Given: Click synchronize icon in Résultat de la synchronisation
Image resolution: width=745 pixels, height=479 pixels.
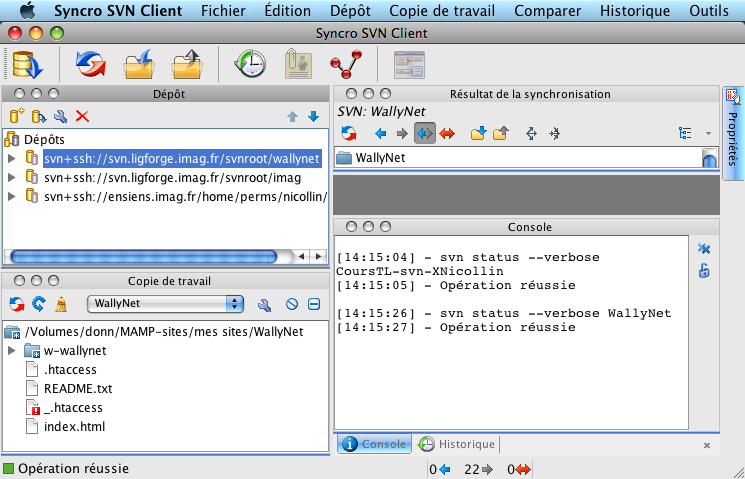Looking at the screenshot, I should [x=349, y=134].
